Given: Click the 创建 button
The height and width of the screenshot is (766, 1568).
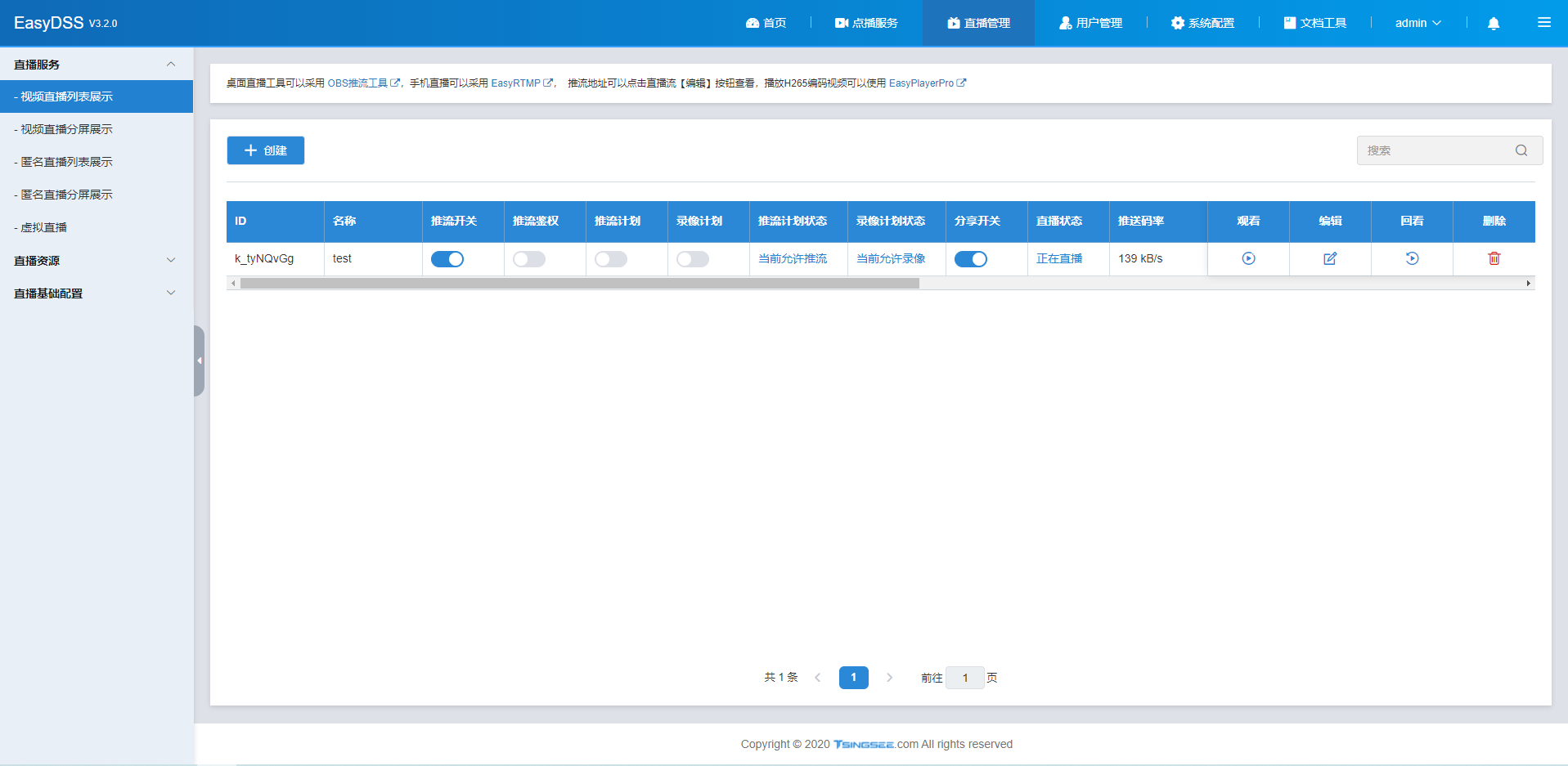Looking at the screenshot, I should coord(266,150).
